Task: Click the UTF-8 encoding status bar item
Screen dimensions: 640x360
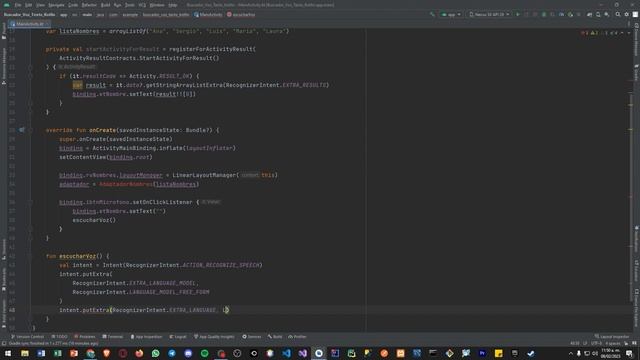Action: pos(596,344)
